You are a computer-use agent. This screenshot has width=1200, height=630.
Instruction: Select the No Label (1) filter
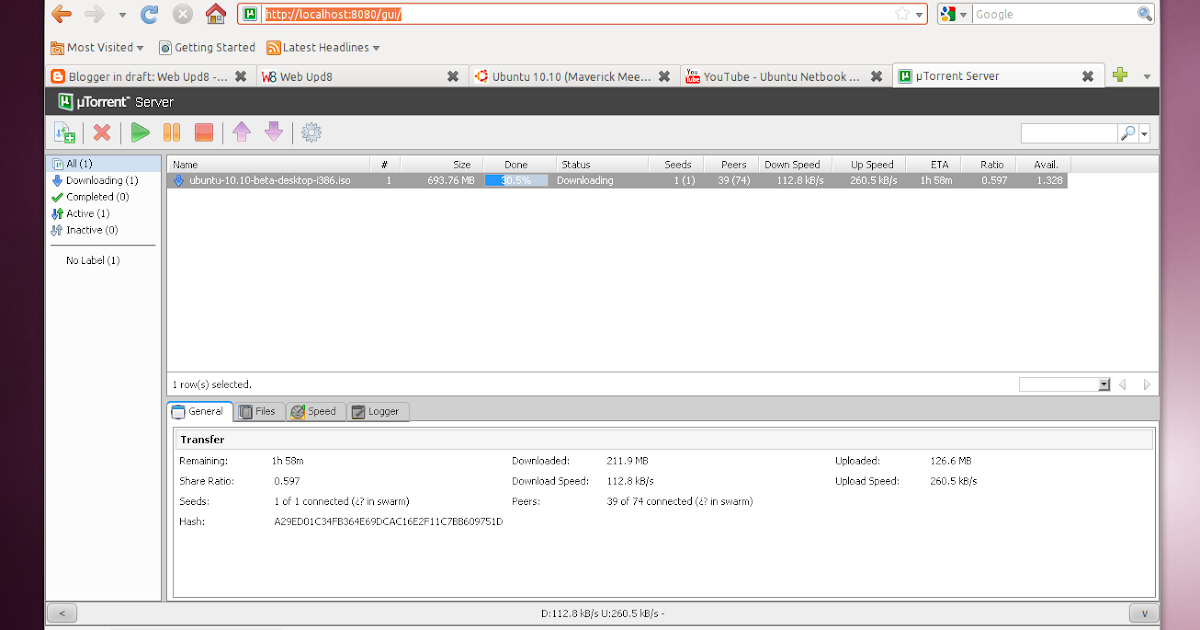pyautogui.click(x=93, y=260)
